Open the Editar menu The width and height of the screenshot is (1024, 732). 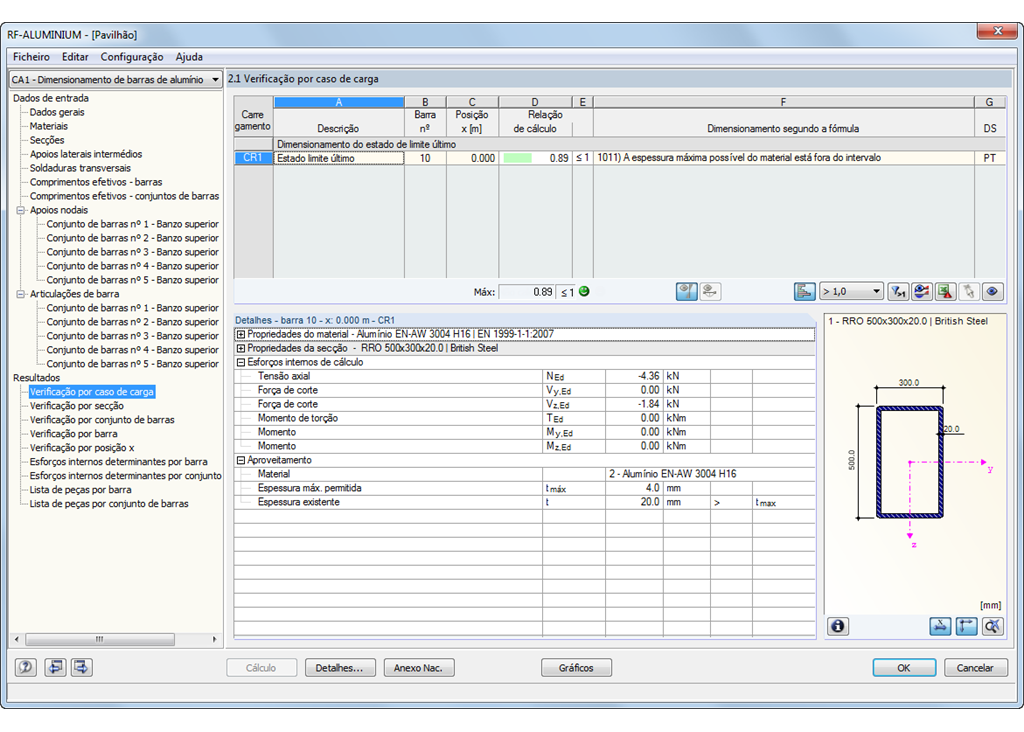tap(75, 57)
